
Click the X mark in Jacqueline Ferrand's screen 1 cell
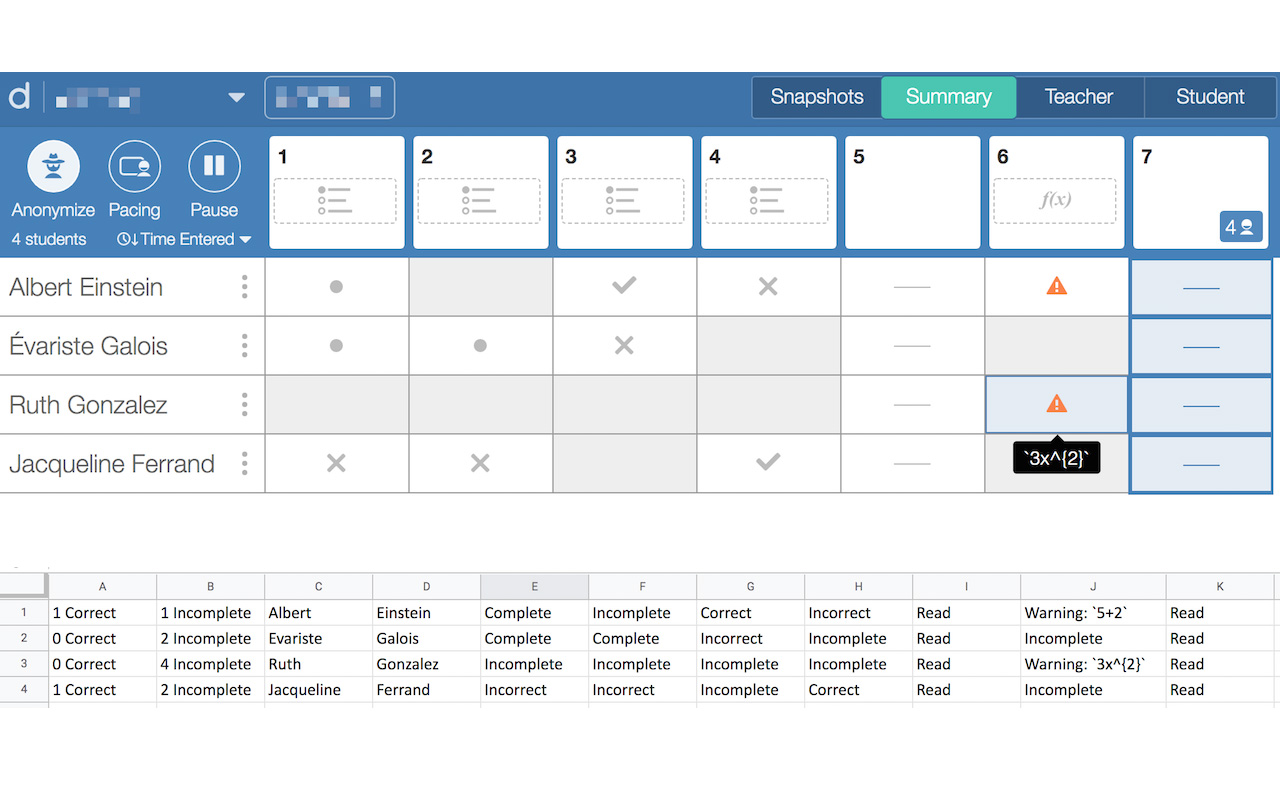pos(336,463)
